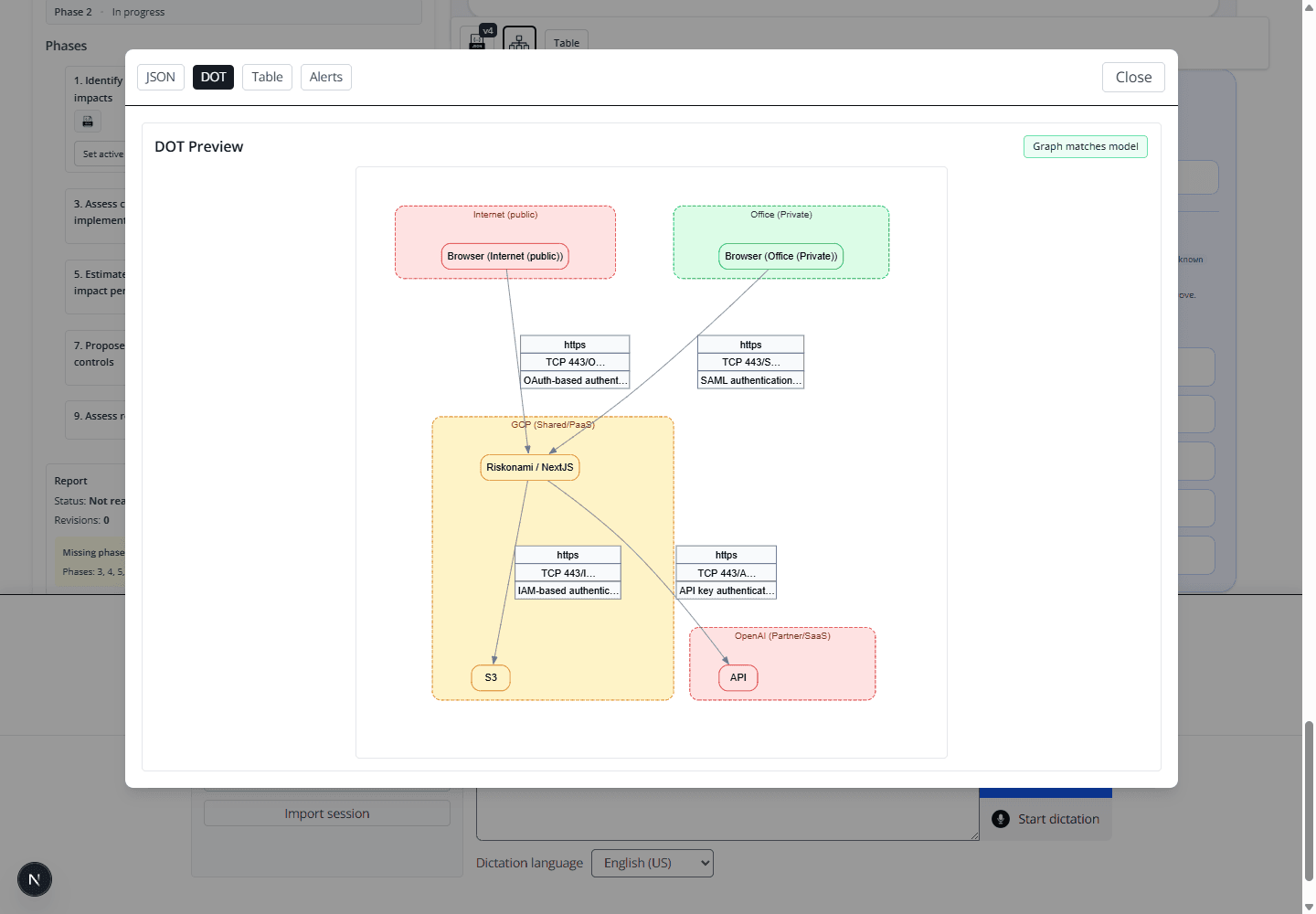The height and width of the screenshot is (914, 1316).
Task: Click the Next.js N logo badge
Action: [x=35, y=879]
